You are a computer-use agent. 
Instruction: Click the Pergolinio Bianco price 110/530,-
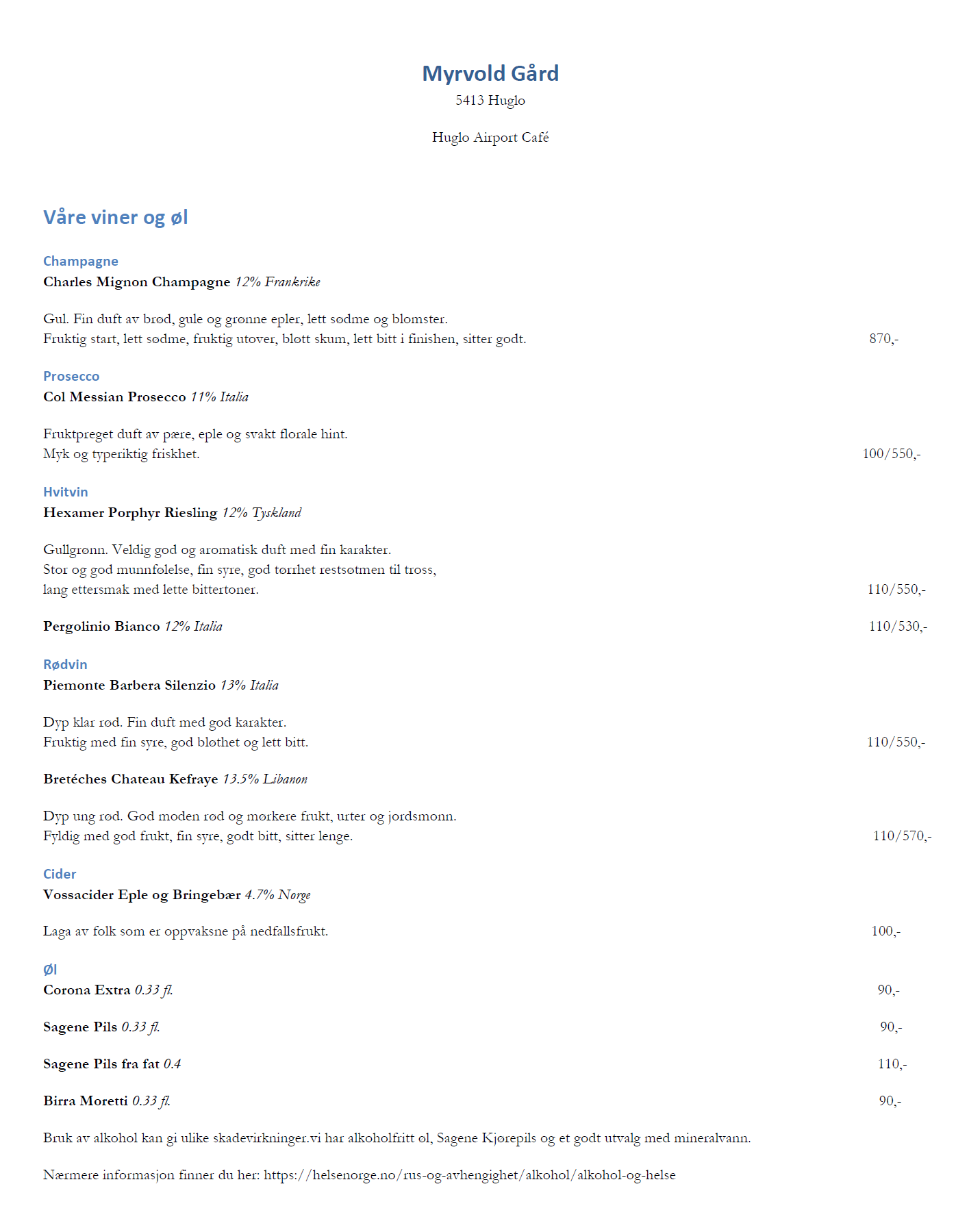coord(898,627)
